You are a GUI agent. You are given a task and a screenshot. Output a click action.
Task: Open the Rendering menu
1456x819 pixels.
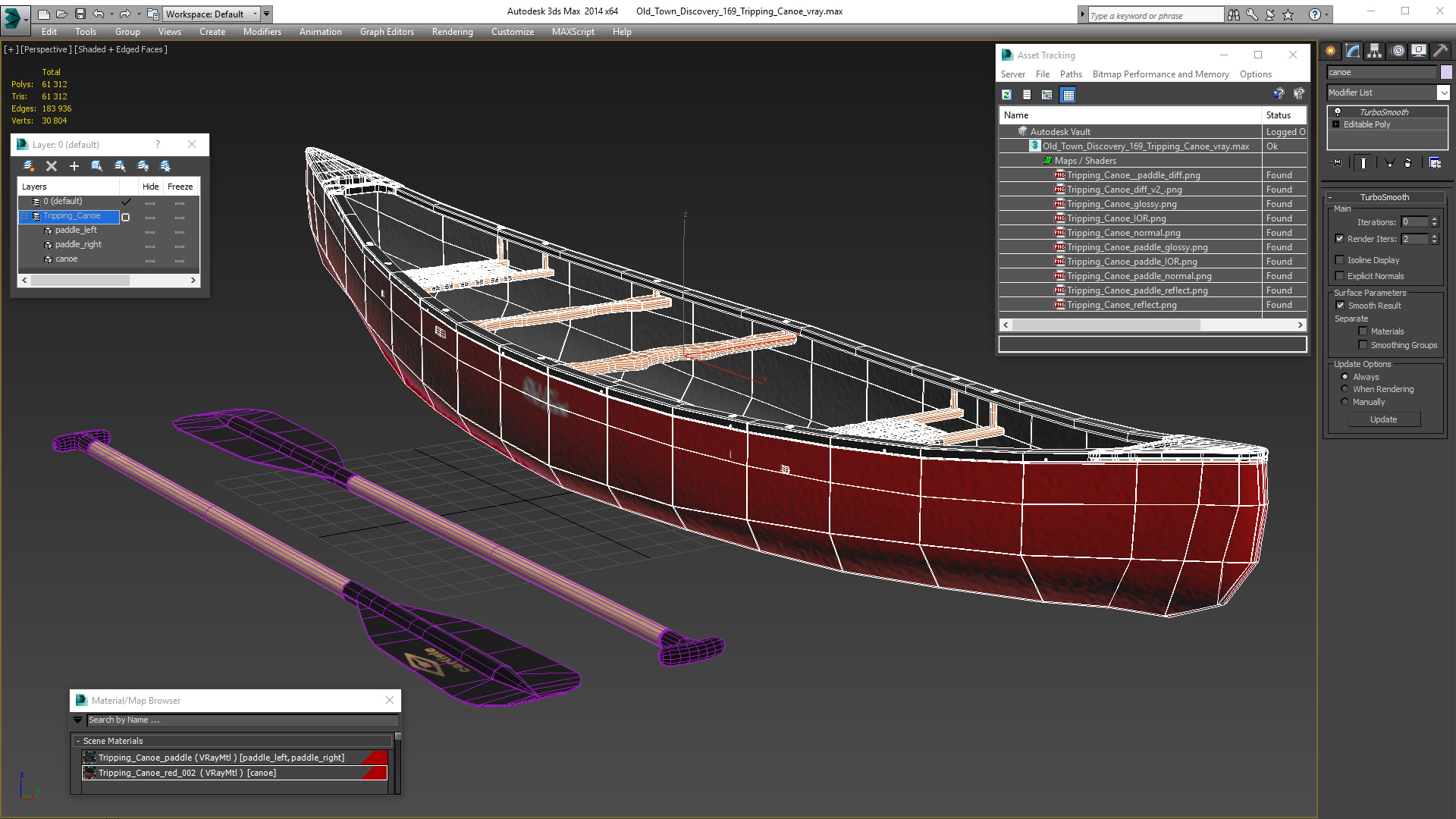(452, 32)
